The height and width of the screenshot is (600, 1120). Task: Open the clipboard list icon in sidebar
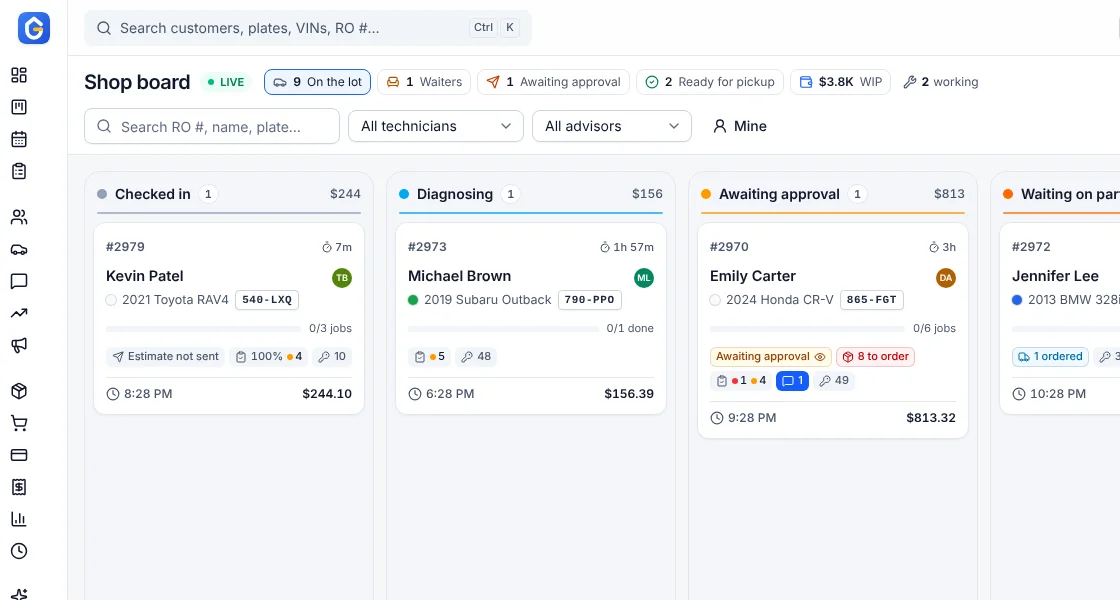[x=19, y=171]
